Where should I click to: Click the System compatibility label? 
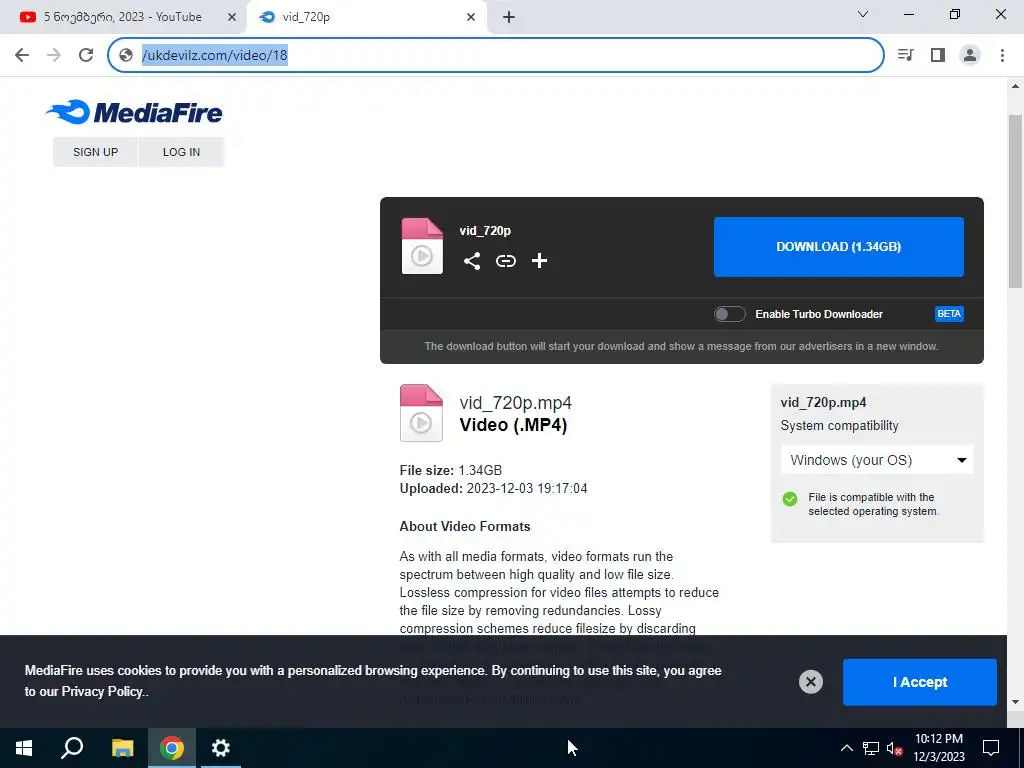(x=839, y=426)
